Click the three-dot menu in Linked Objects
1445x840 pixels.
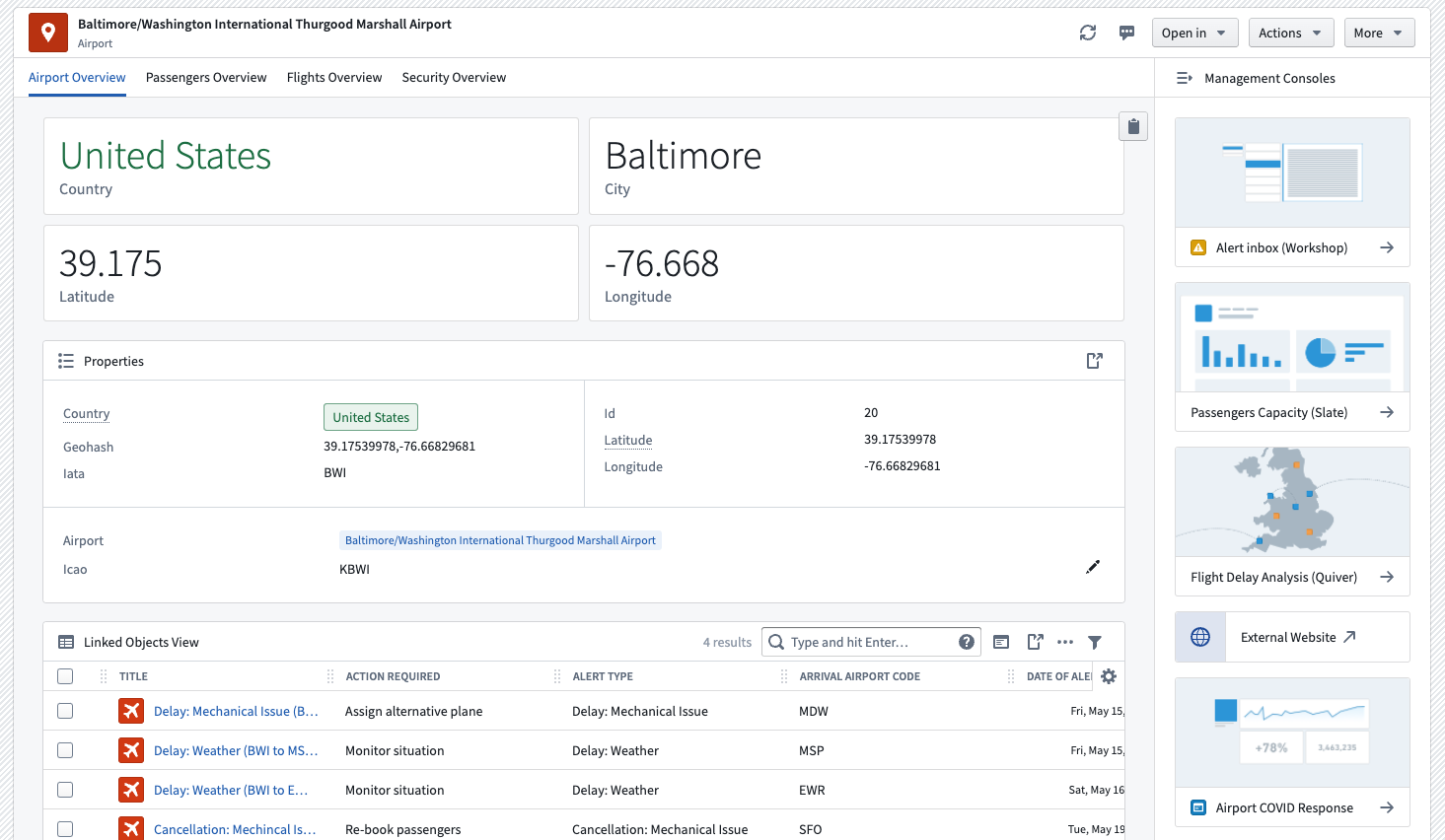click(1065, 642)
